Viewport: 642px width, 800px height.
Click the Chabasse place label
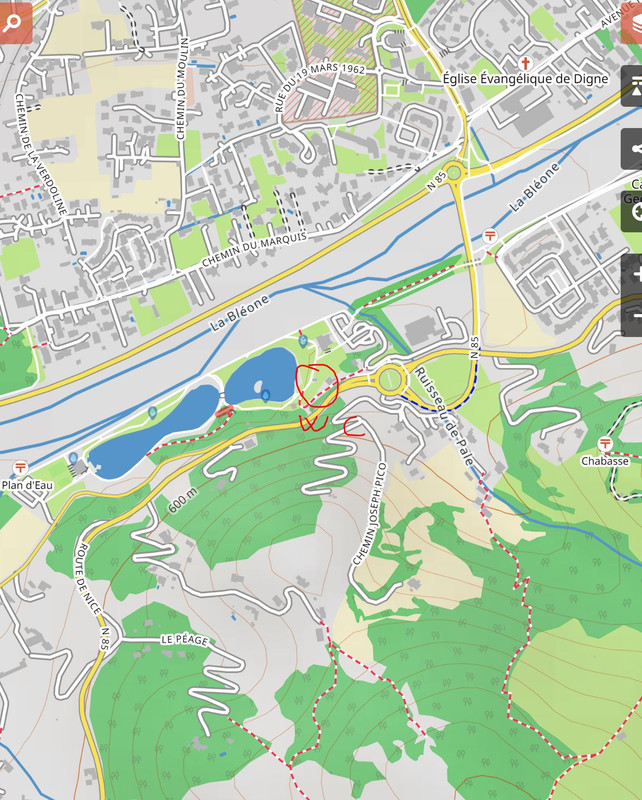[605, 461]
